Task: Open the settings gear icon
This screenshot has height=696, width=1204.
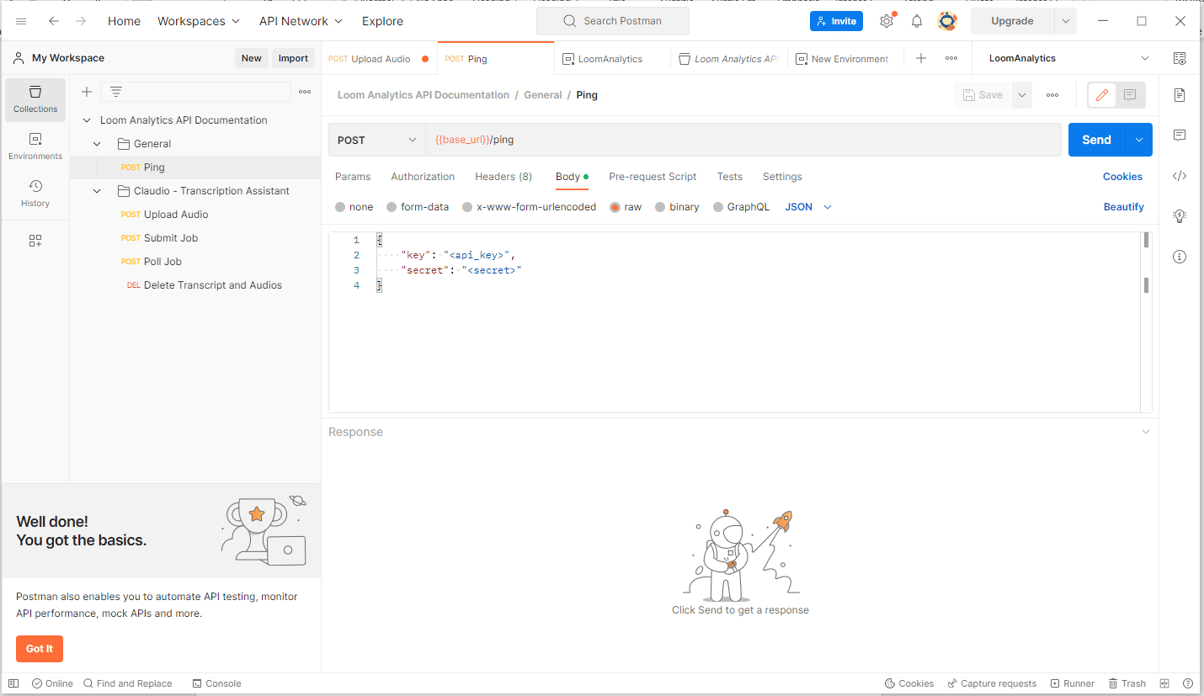Action: [x=886, y=21]
